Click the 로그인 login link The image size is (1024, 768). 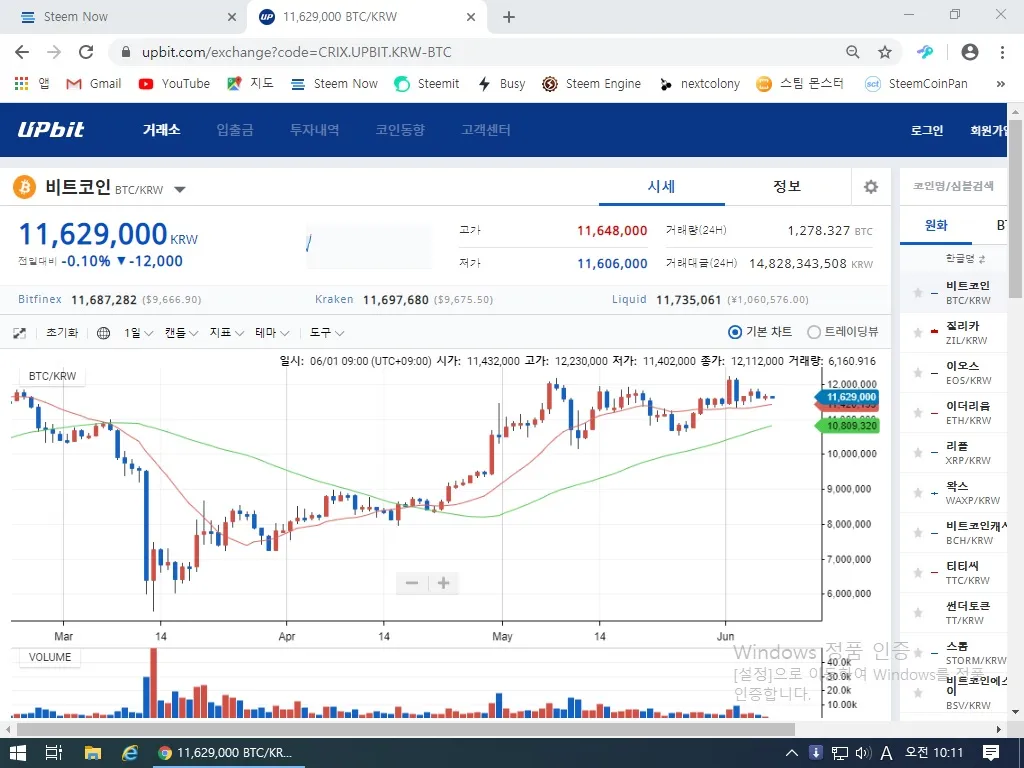point(927,130)
